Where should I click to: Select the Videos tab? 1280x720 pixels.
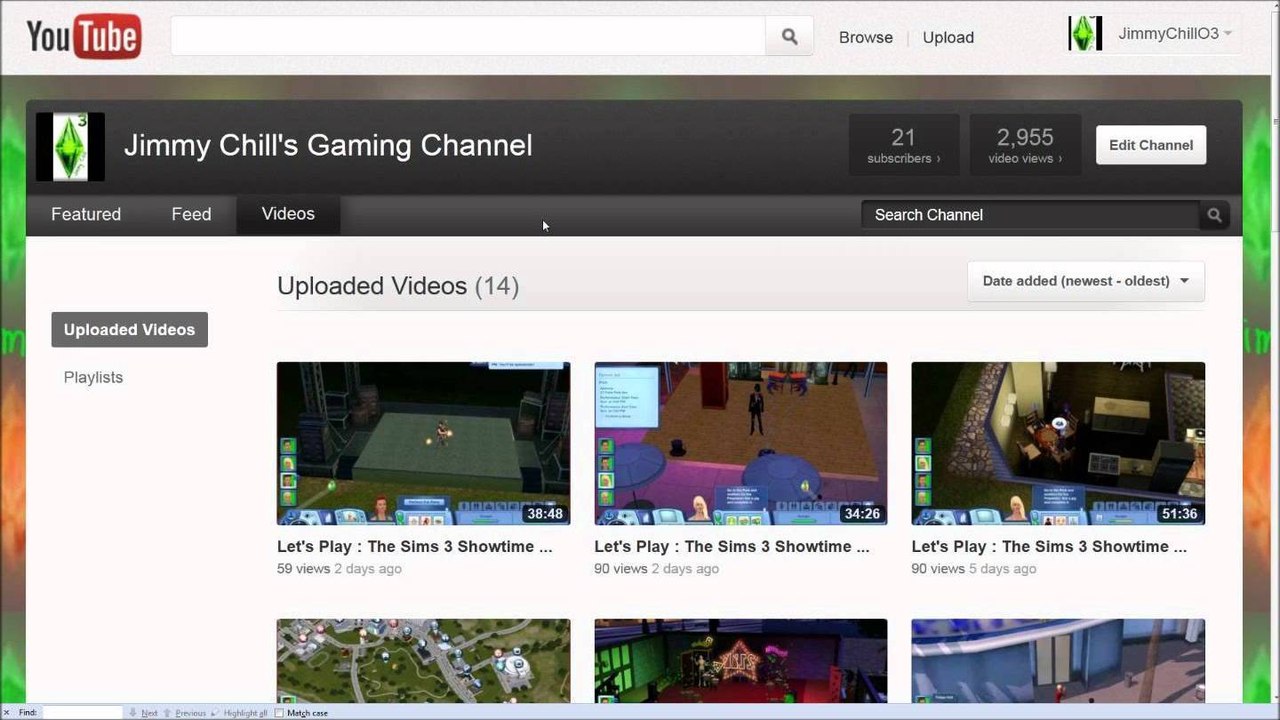coord(288,214)
